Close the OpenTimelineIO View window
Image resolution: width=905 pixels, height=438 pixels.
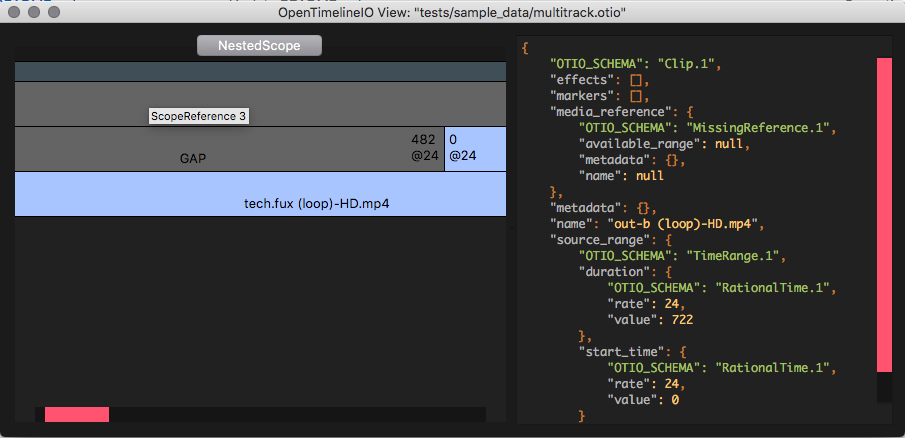point(16,12)
